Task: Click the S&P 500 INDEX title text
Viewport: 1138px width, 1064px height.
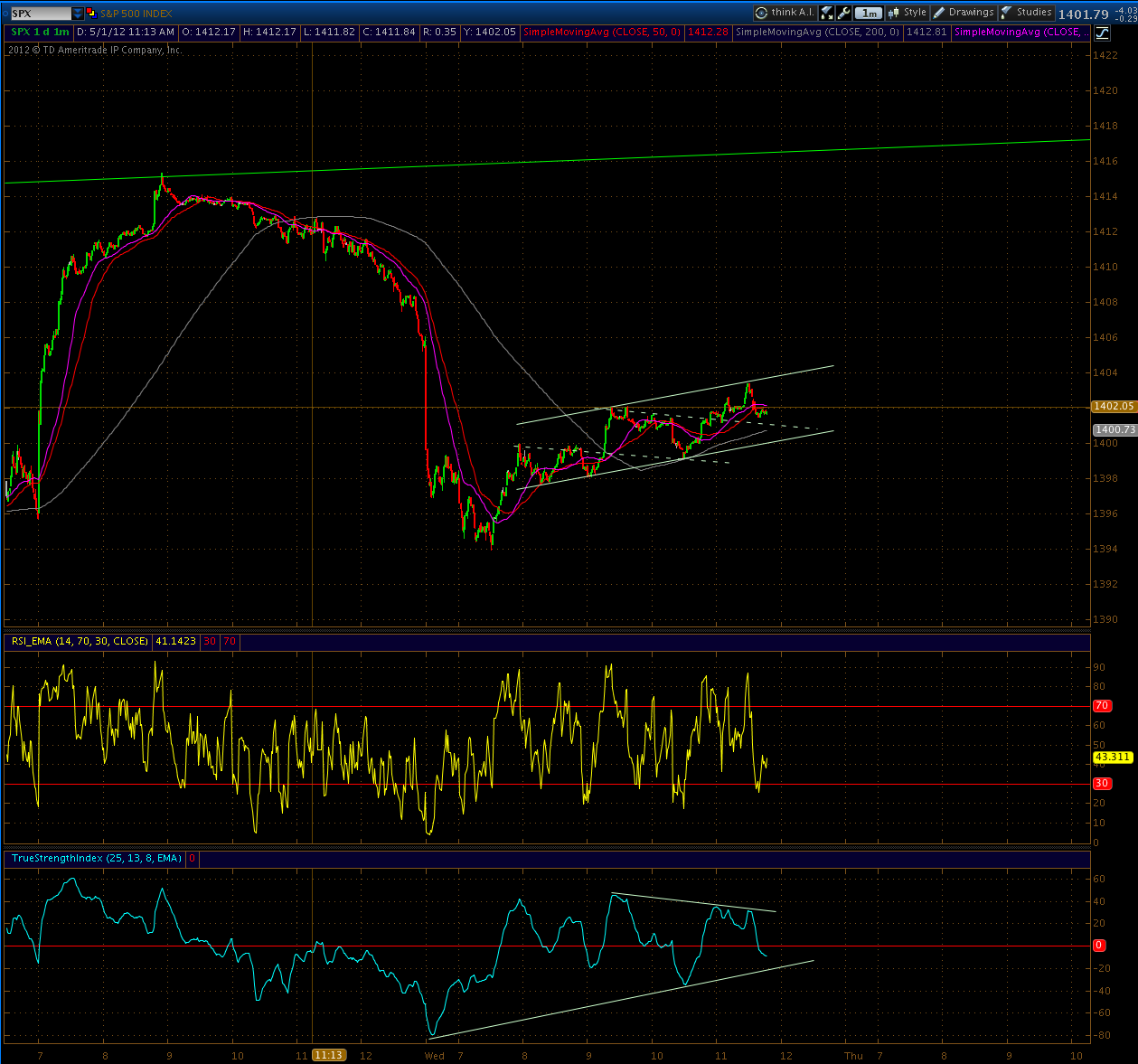Action: point(136,14)
